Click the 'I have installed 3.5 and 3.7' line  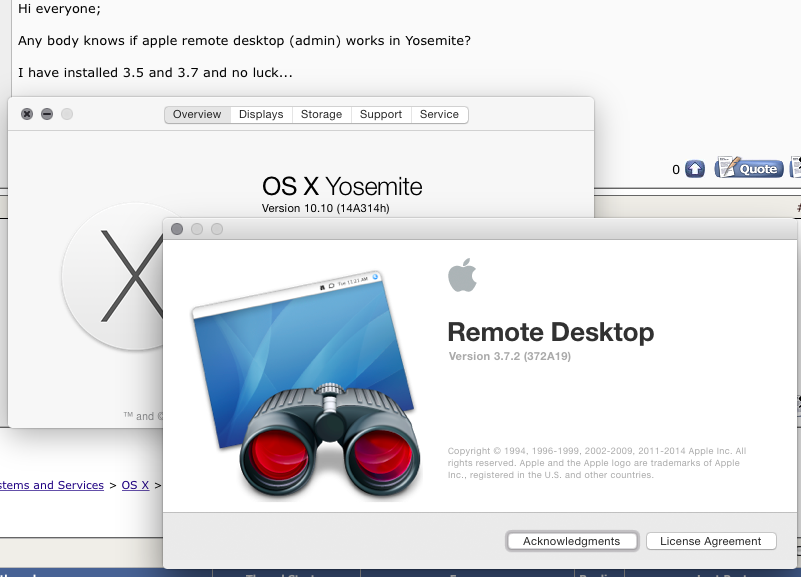pyautogui.click(x=155, y=73)
